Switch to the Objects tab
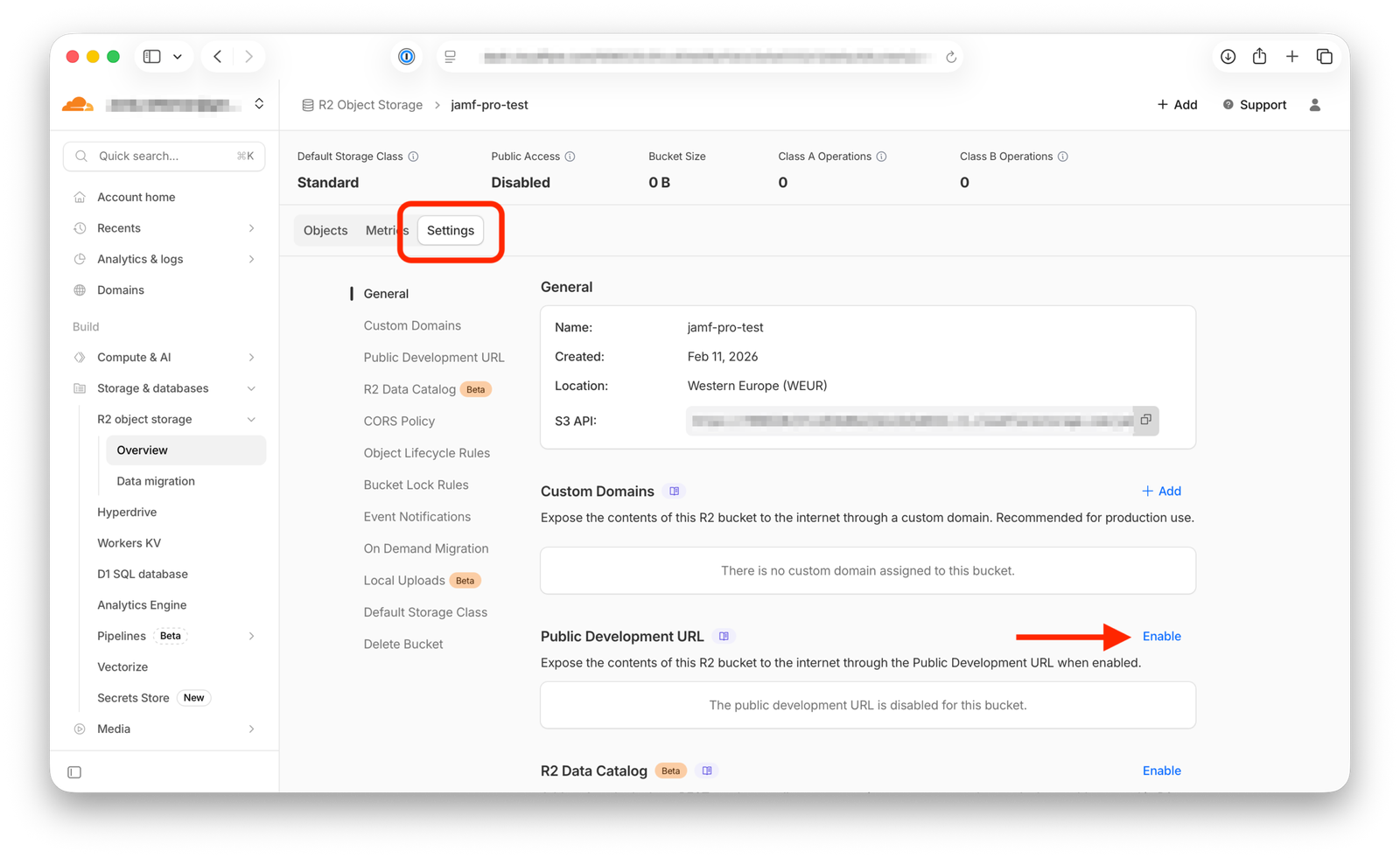 (325, 231)
